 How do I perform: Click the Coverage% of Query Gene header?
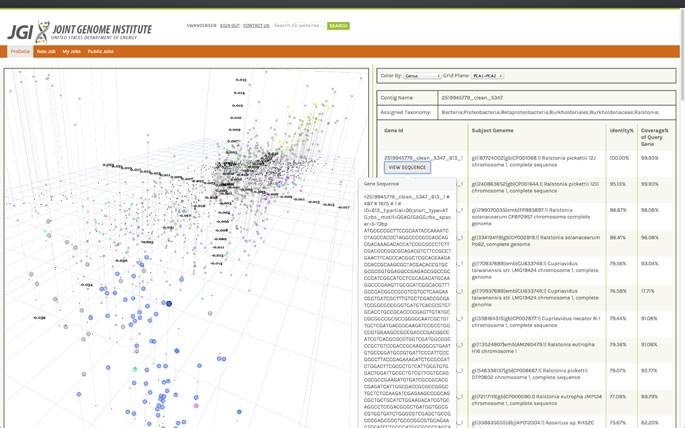click(x=654, y=137)
